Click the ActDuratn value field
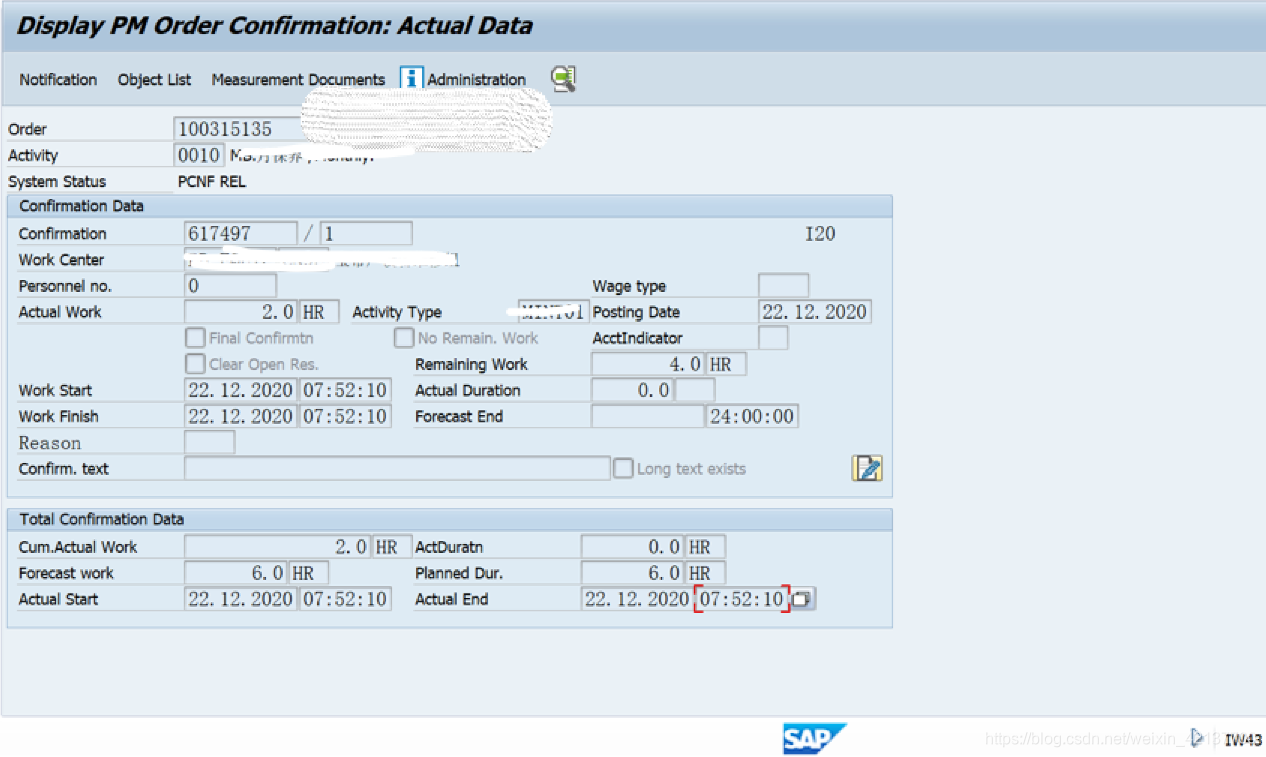 click(x=633, y=547)
